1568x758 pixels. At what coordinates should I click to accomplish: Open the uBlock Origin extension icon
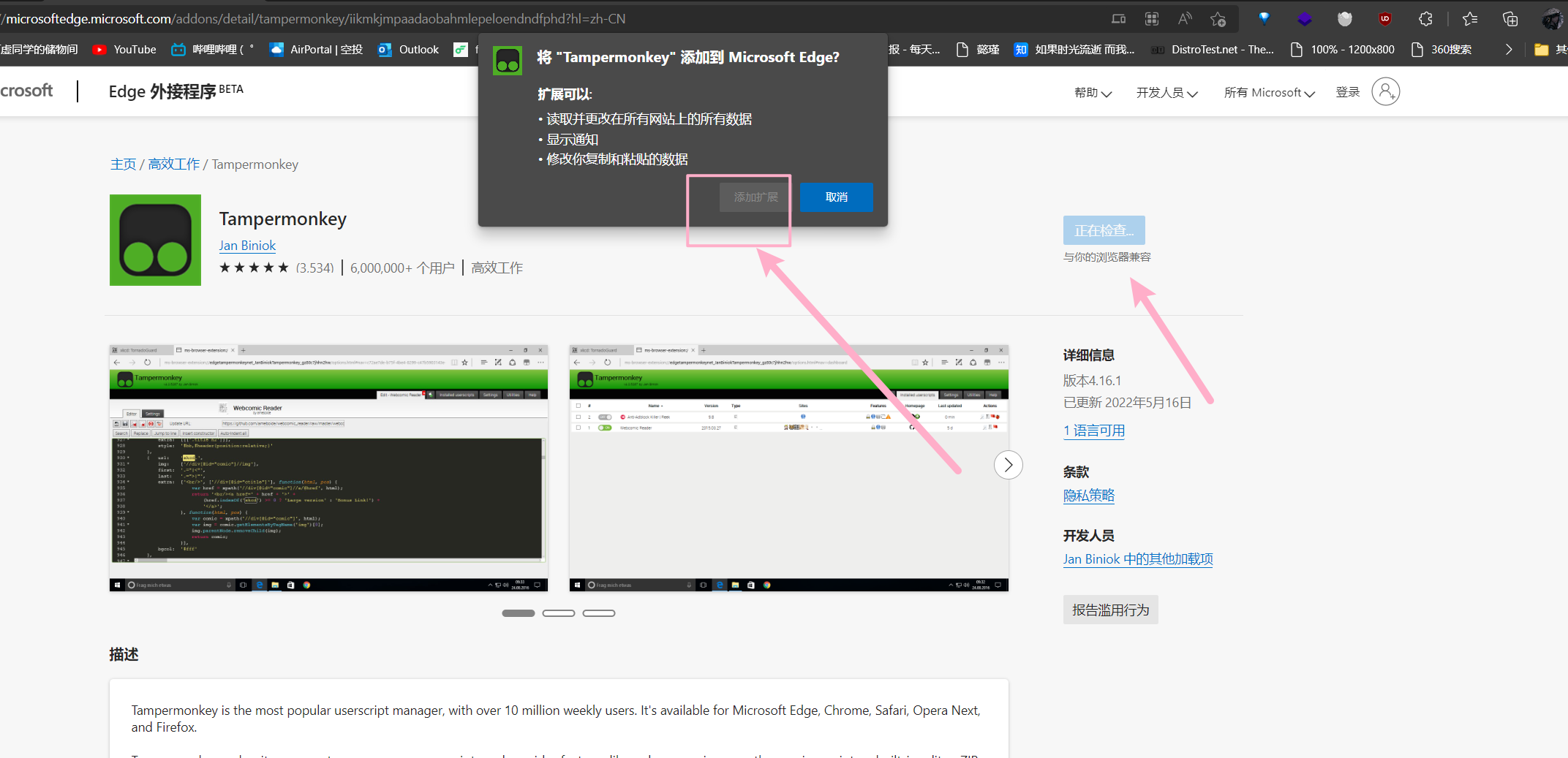coord(1385,19)
